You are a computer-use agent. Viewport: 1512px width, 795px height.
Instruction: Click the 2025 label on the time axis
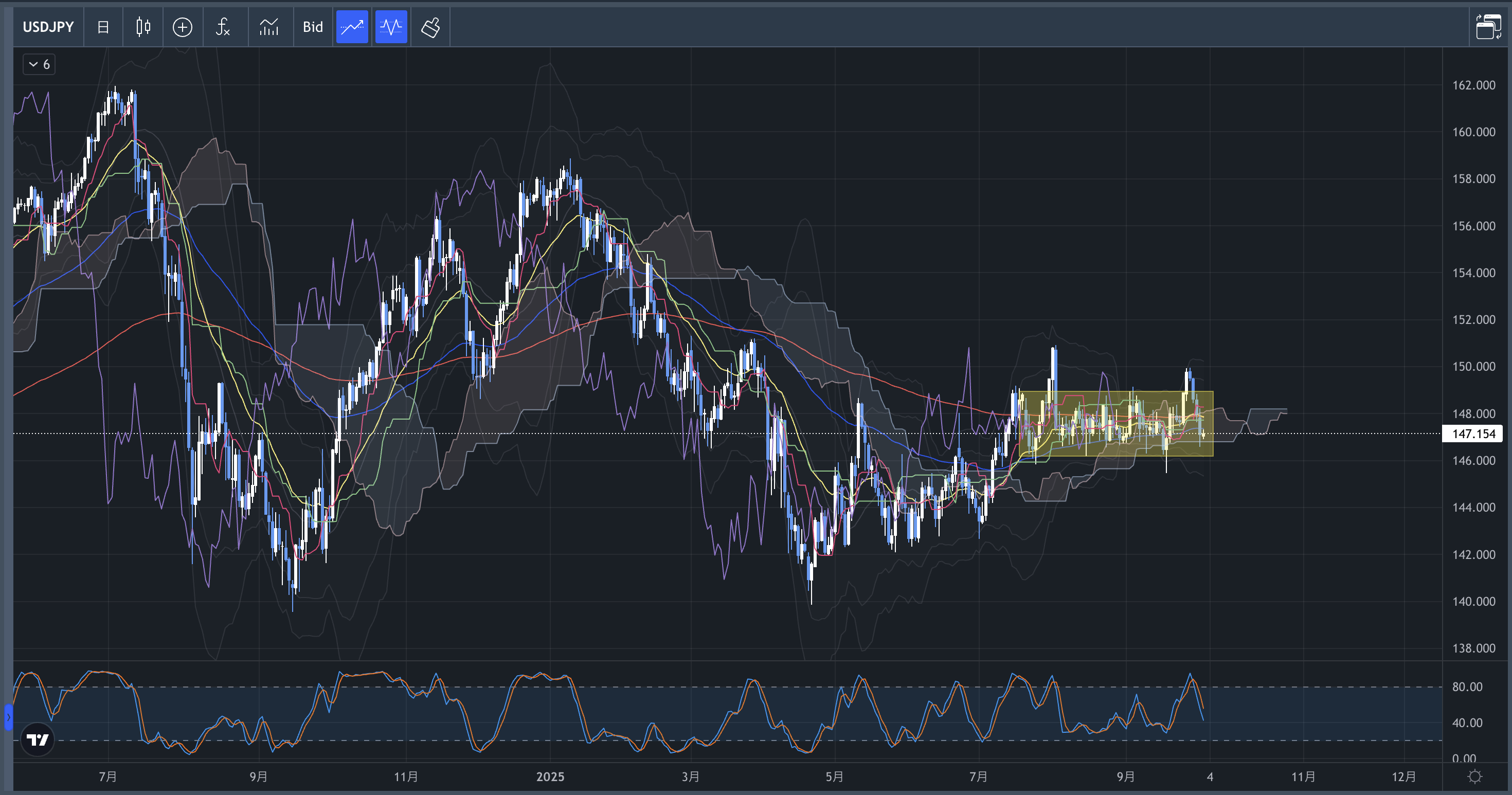click(x=550, y=777)
